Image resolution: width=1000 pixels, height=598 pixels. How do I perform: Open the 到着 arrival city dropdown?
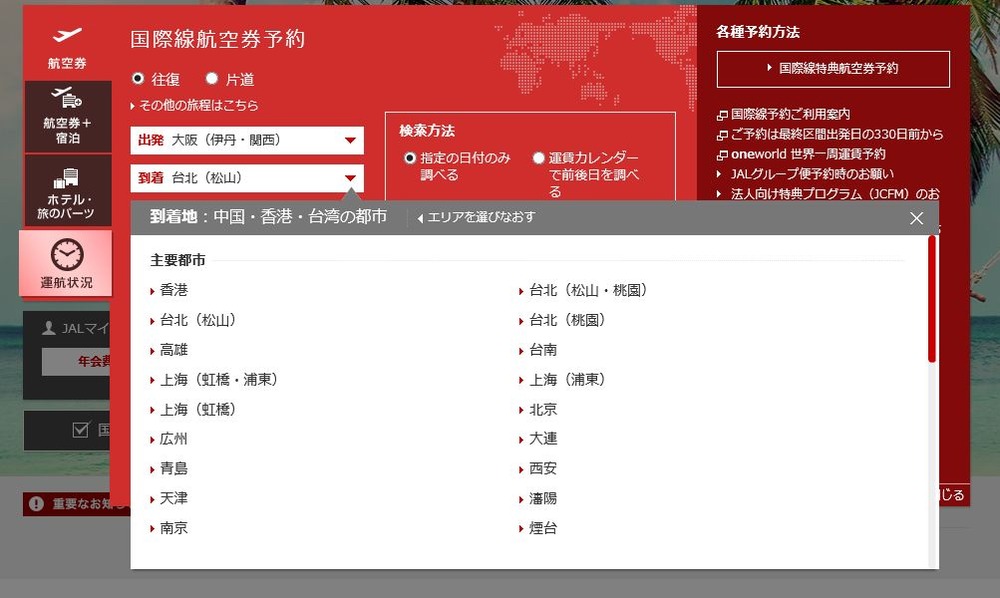click(247, 178)
